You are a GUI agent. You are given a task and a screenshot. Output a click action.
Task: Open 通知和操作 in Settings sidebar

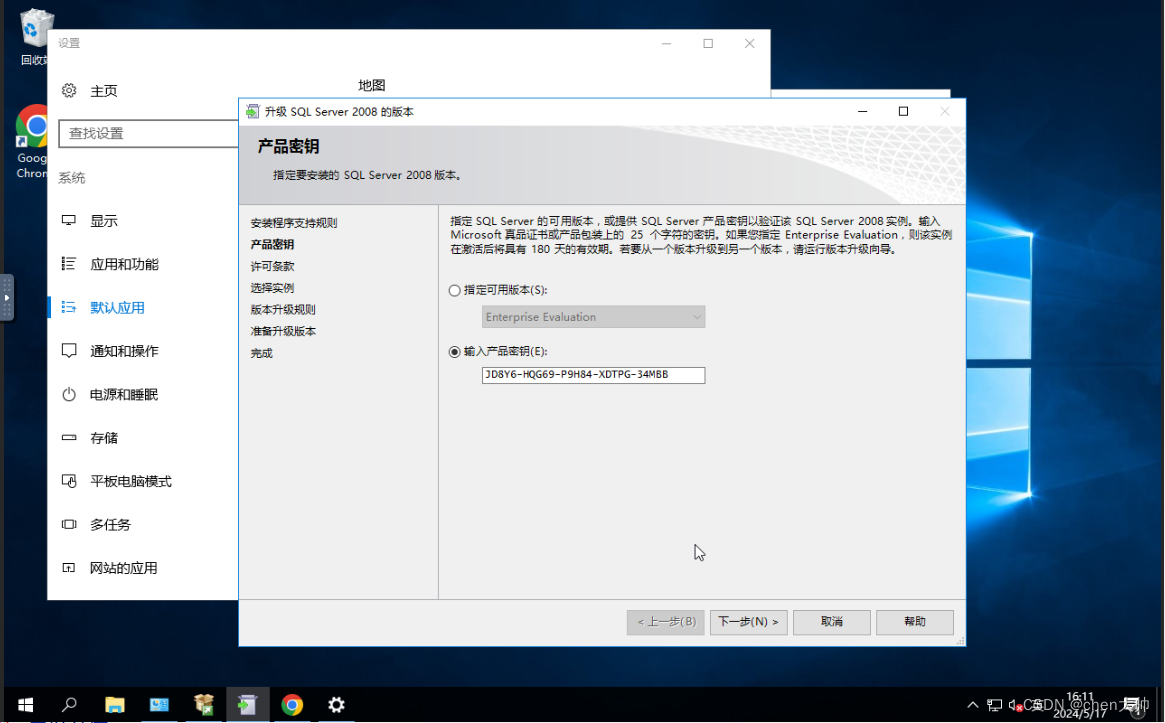point(124,351)
